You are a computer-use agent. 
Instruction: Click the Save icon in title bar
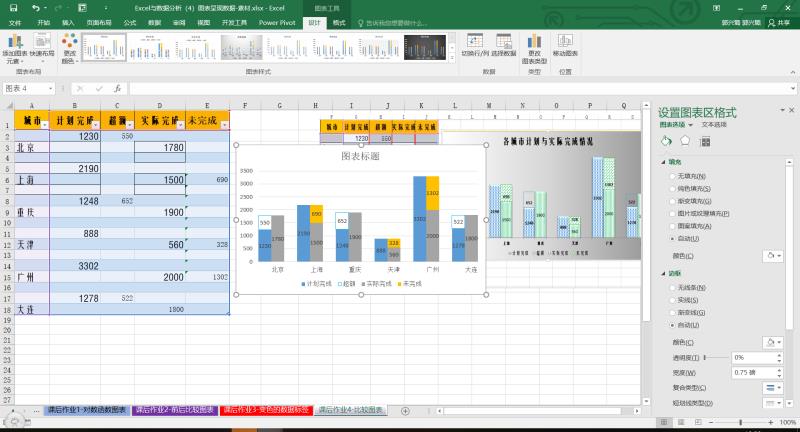(x=13, y=8)
